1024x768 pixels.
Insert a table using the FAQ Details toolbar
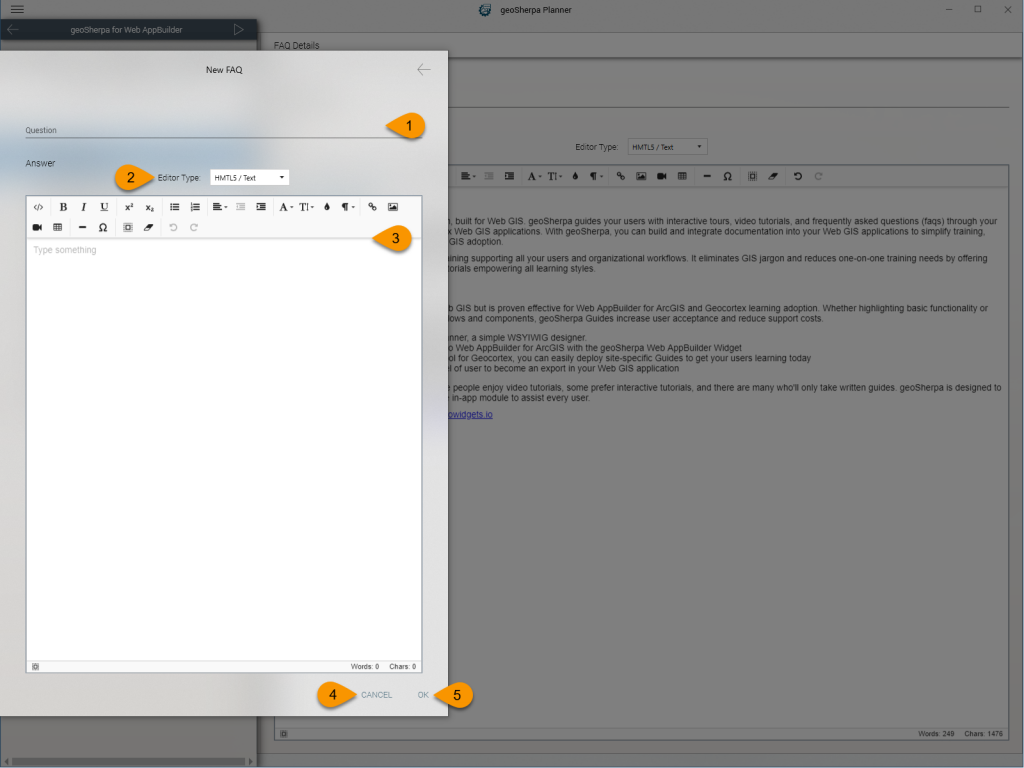point(682,176)
